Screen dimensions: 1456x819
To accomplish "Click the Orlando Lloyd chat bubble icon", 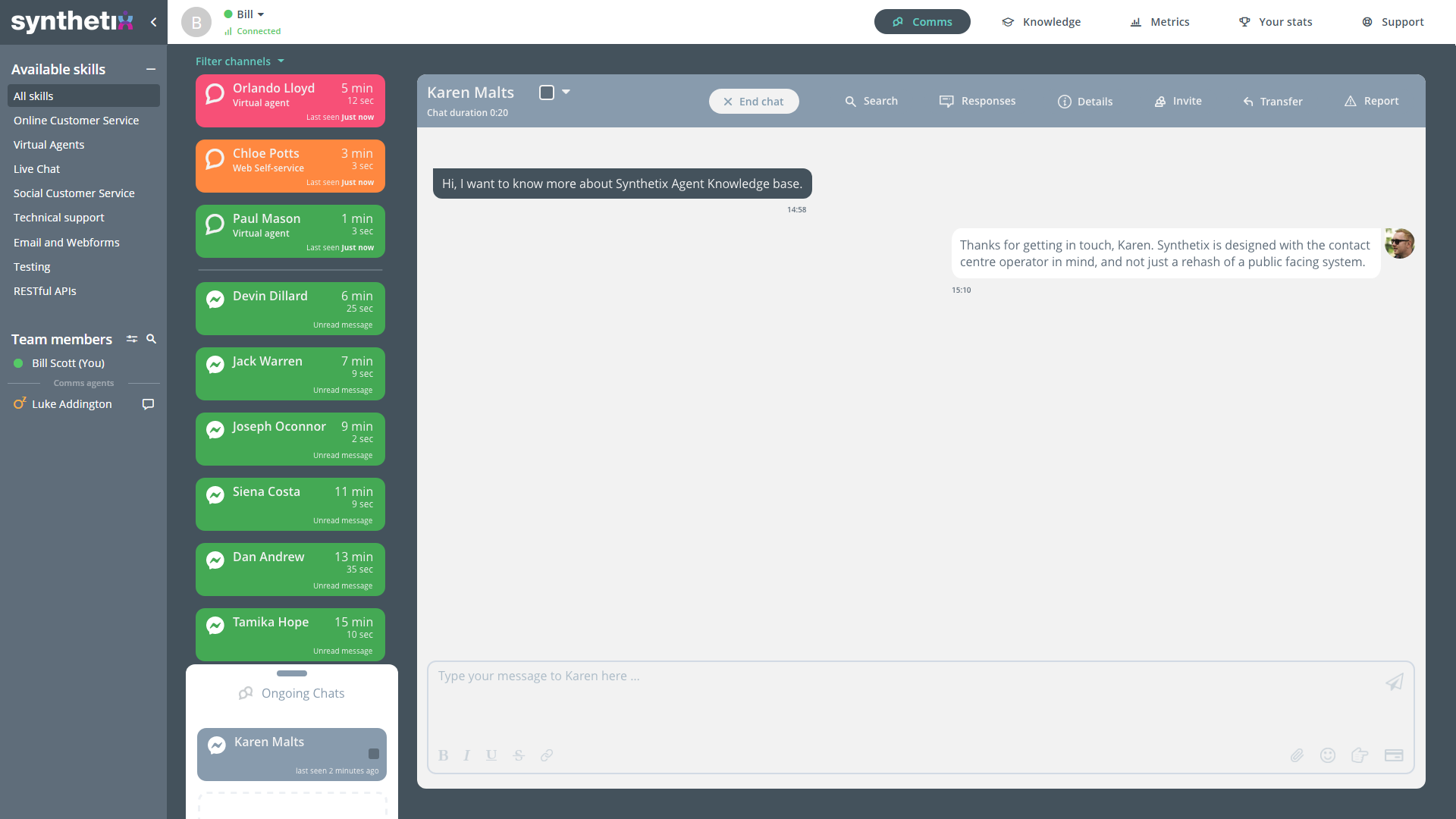I will (215, 93).
